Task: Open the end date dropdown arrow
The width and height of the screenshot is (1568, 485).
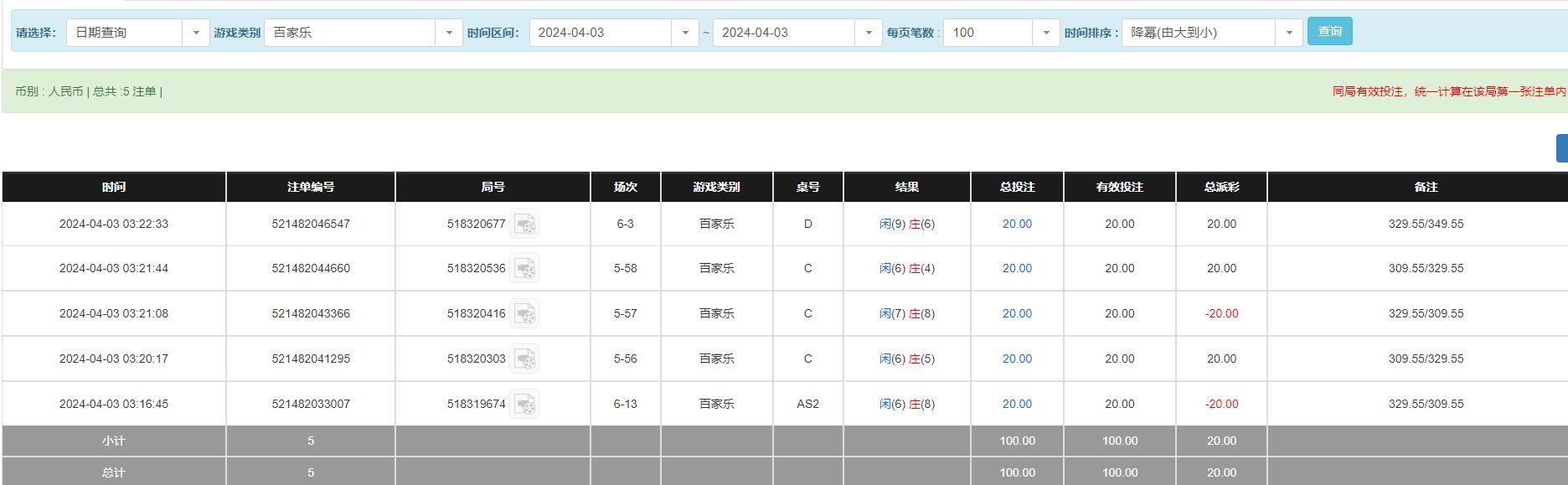Action: point(868,33)
